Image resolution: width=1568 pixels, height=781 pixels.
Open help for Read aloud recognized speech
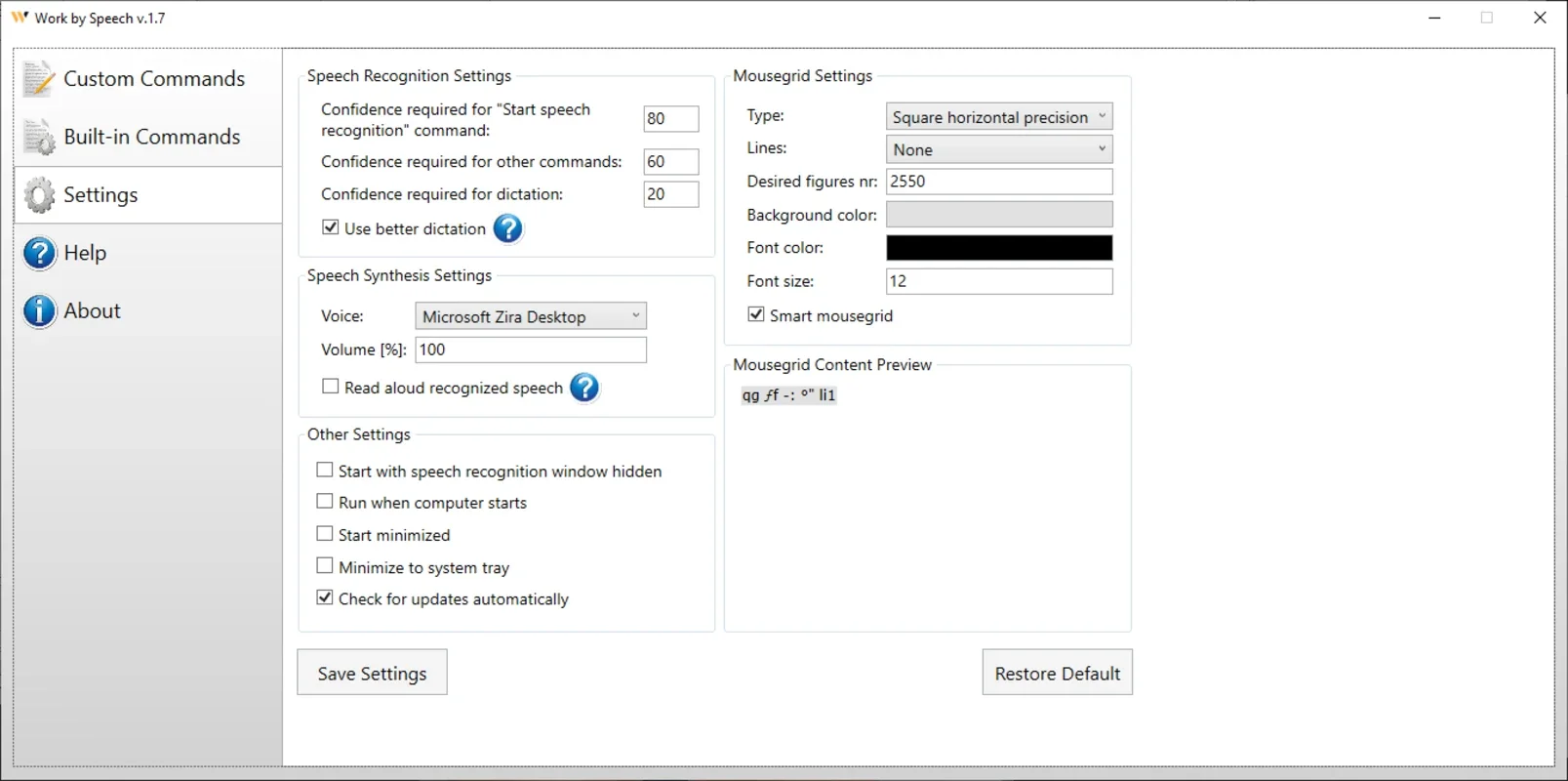[x=584, y=388]
